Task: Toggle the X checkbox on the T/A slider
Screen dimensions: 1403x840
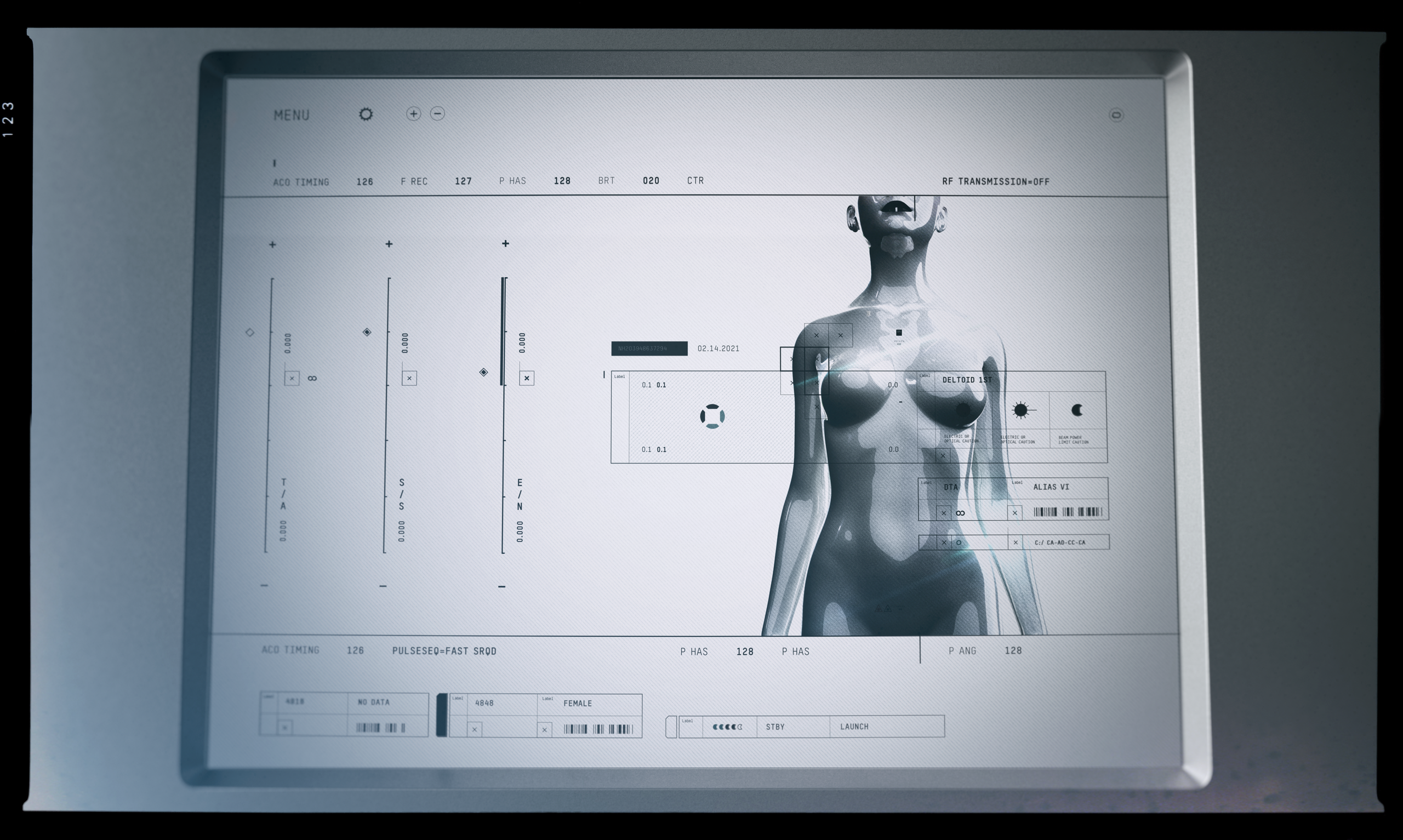Action: pyautogui.click(x=292, y=378)
